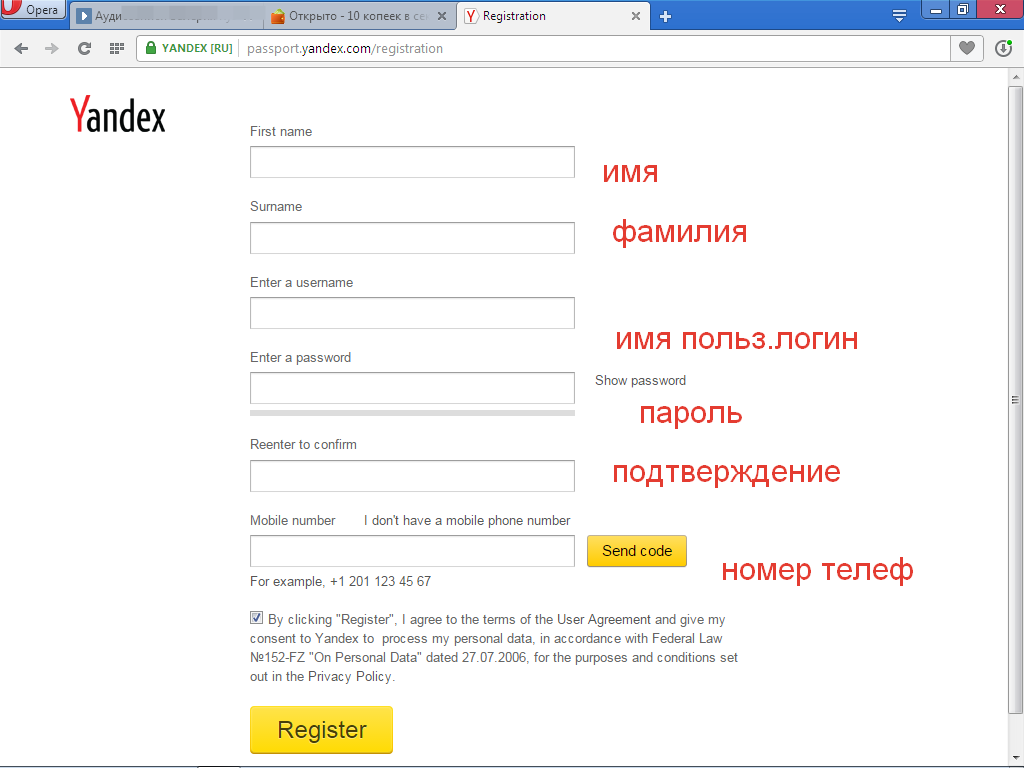
Task: Focus the First name field
Action: [412, 162]
